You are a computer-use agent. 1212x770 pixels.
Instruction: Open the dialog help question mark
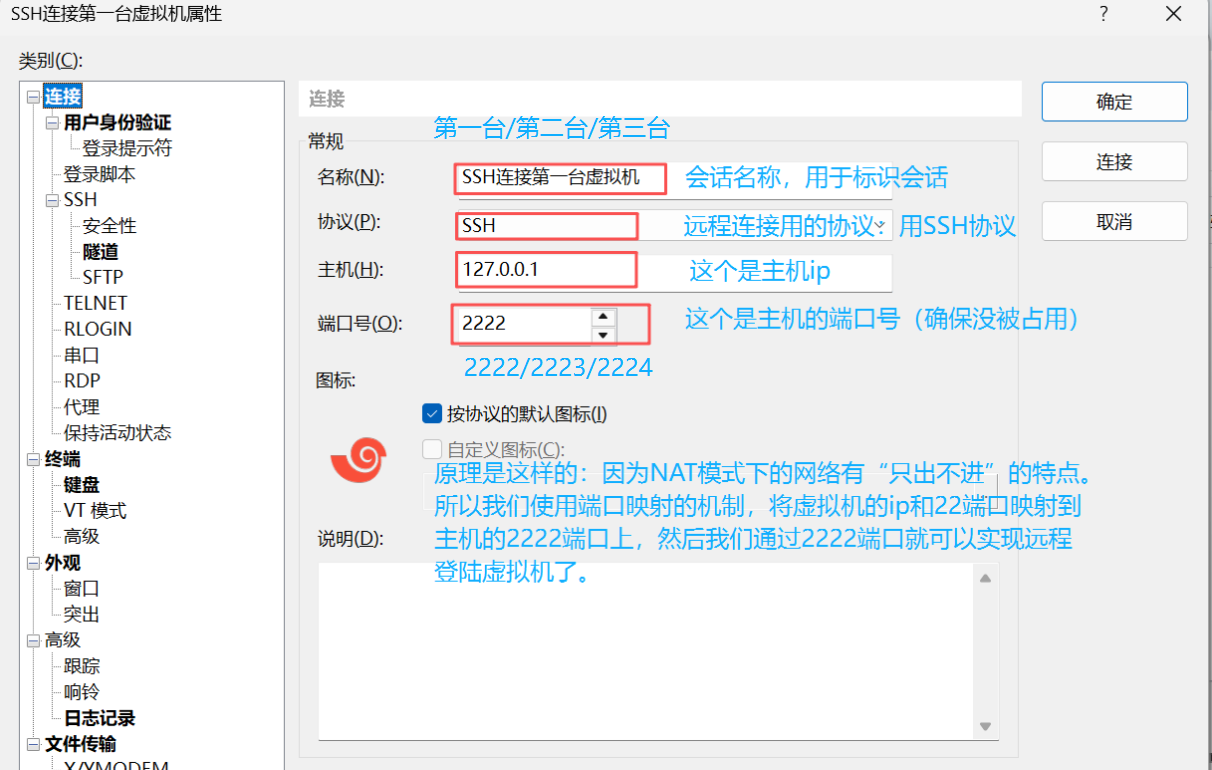point(1103,15)
